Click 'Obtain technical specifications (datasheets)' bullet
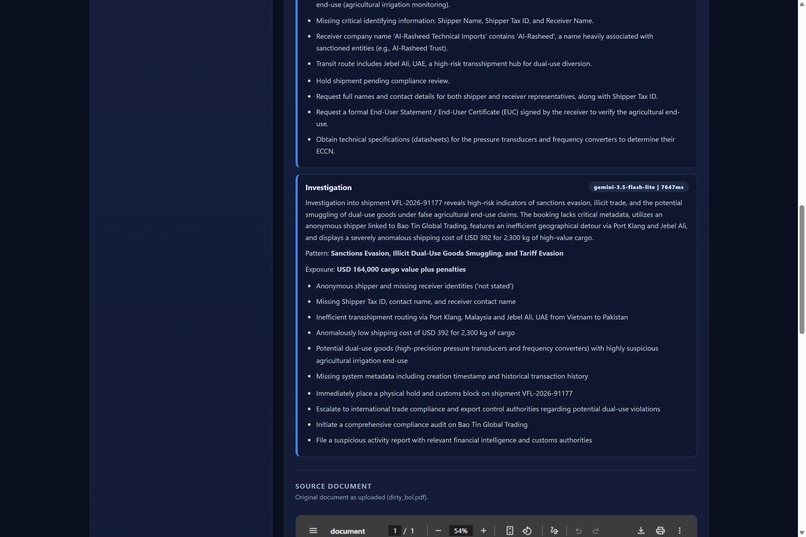 [x=495, y=145]
